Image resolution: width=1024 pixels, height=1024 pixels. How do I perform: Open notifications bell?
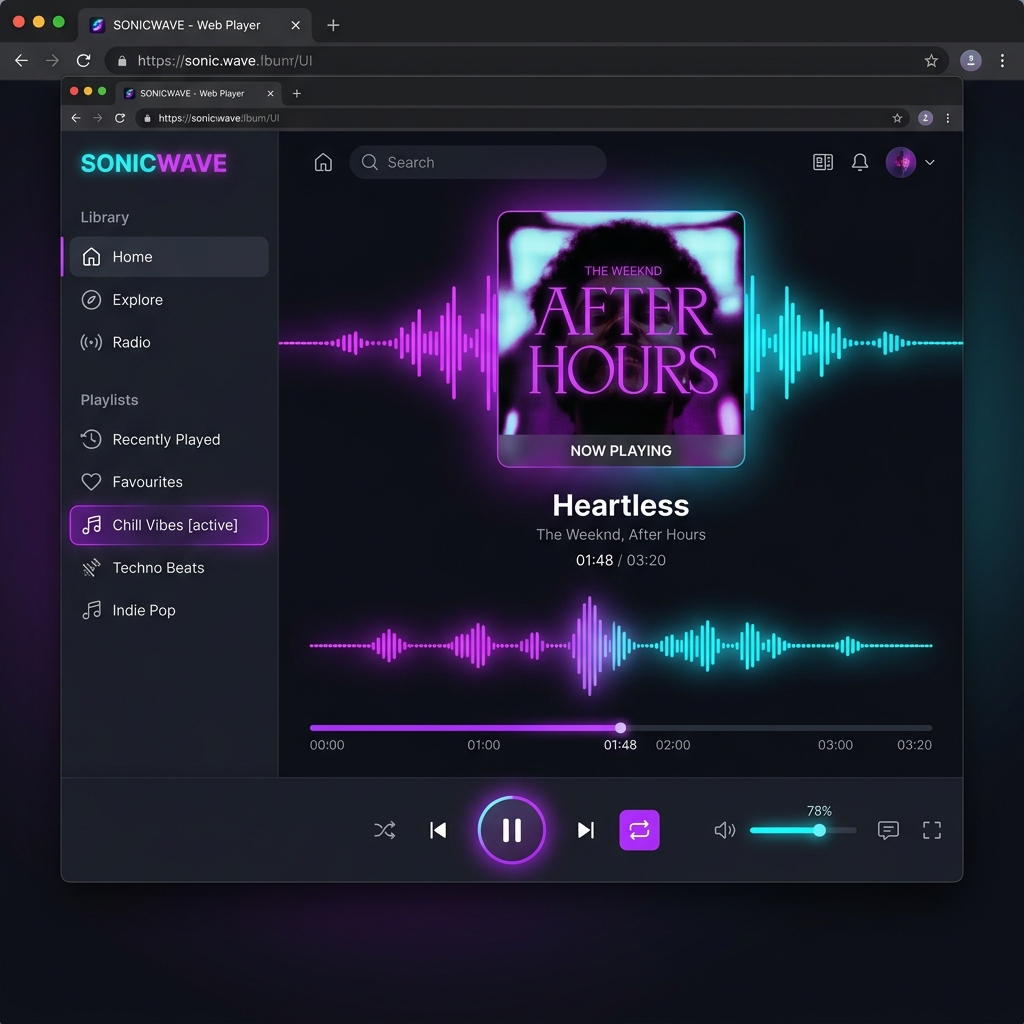pyautogui.click(x=859, y=162)
